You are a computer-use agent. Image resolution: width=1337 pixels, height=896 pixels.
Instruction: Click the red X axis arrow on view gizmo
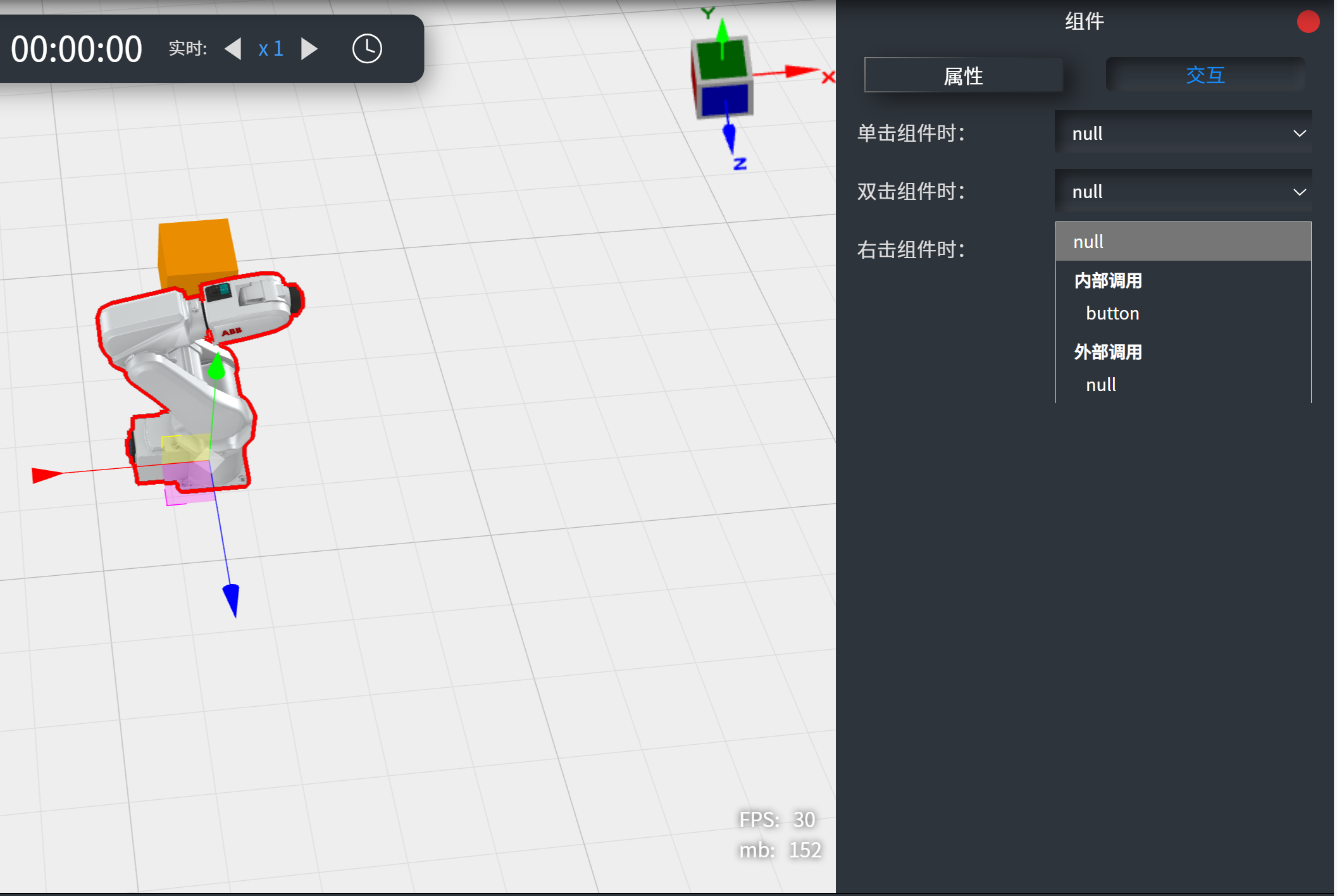tap(799, 71)
